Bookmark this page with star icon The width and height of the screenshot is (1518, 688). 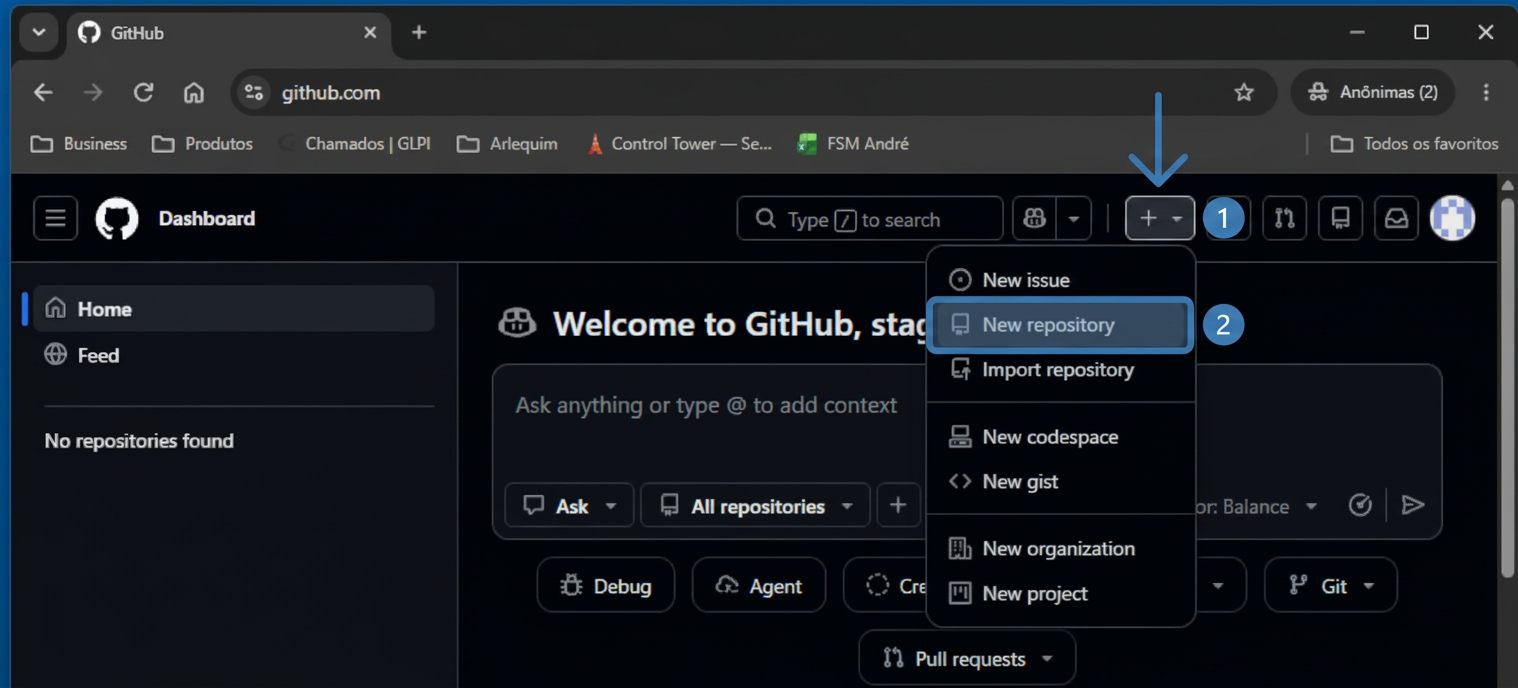pyautogui.click(x=1244, y=93)
